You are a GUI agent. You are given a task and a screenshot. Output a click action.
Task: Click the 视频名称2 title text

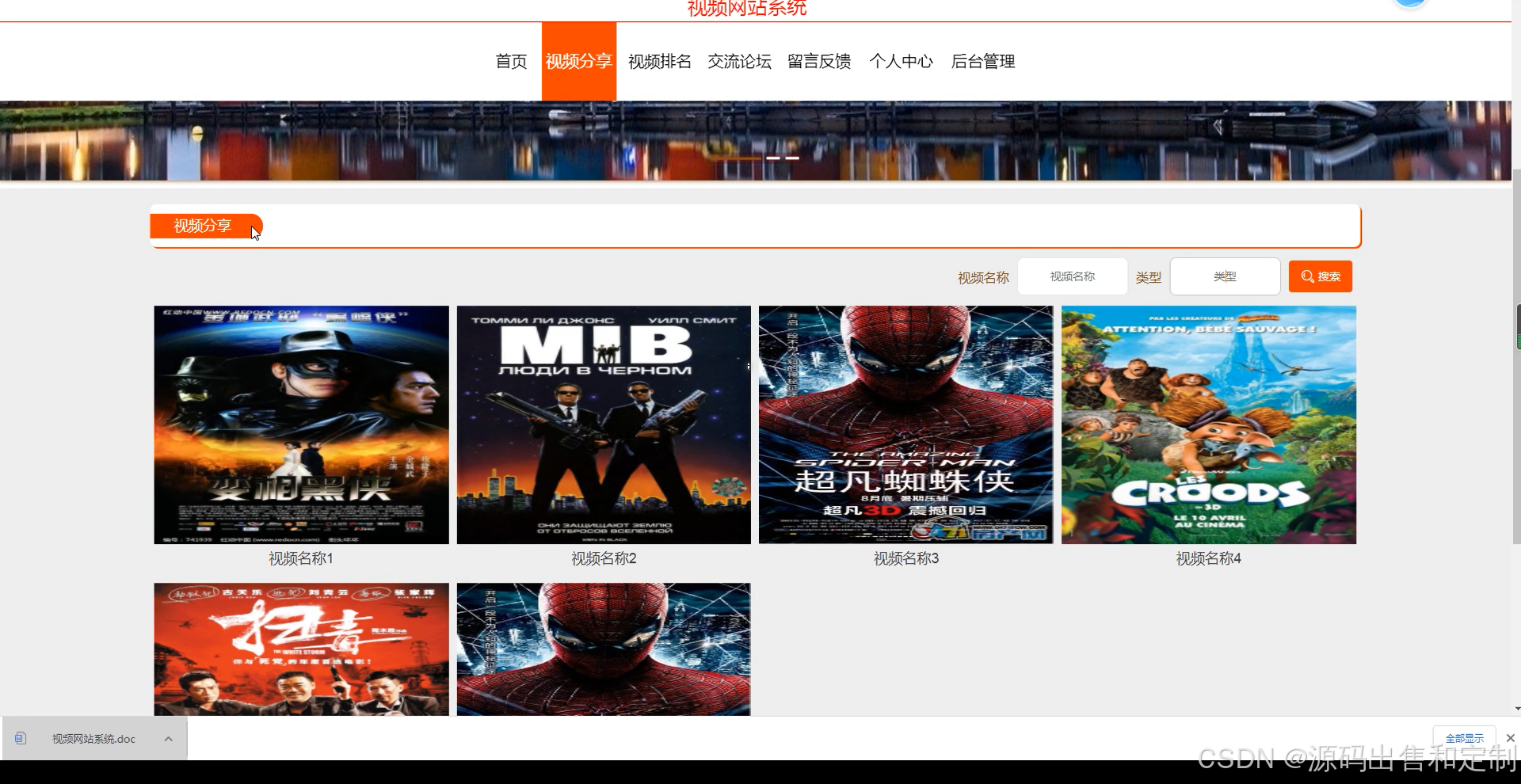click(x=604, y=559)
